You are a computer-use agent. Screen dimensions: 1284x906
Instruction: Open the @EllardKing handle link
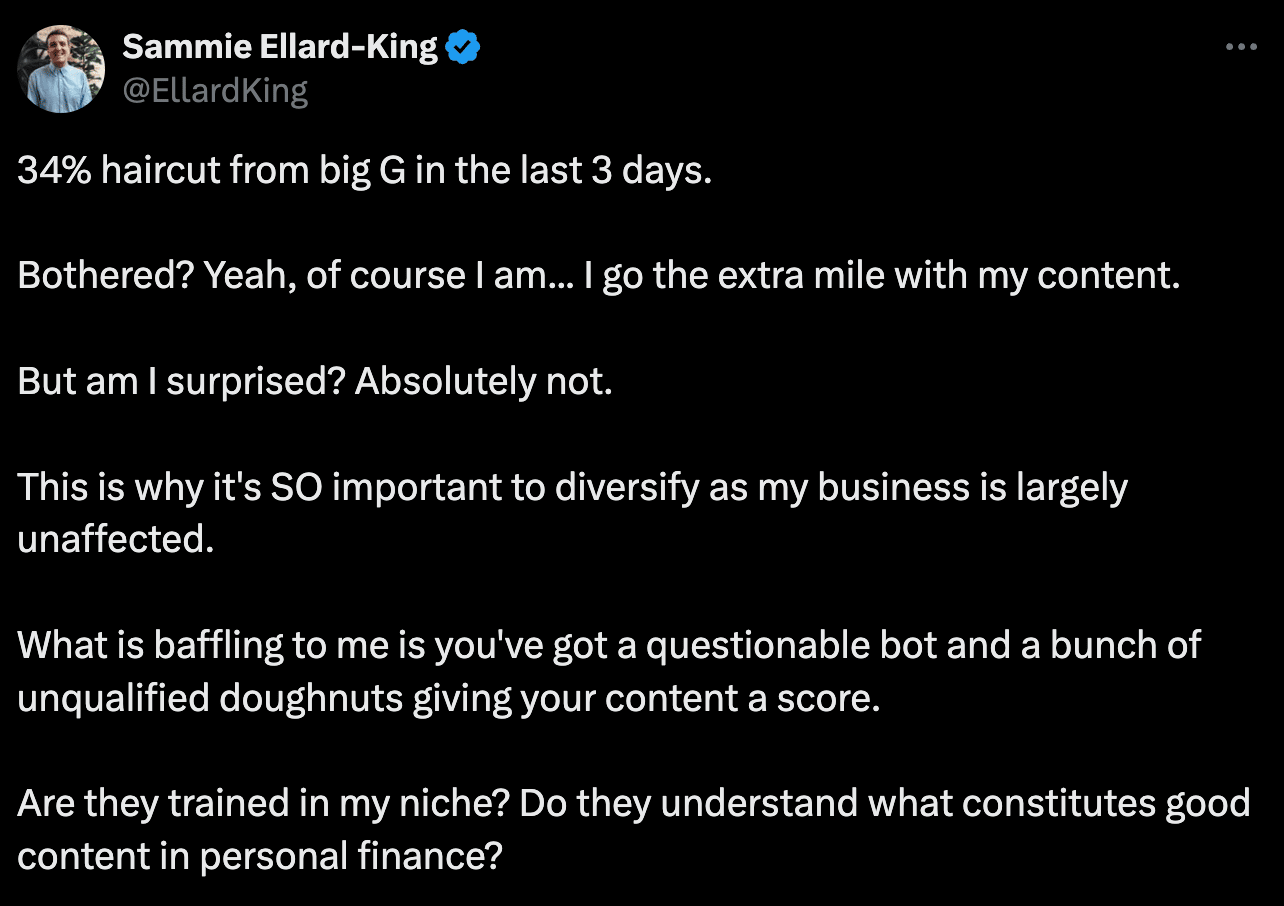click(x=215, y=91)
